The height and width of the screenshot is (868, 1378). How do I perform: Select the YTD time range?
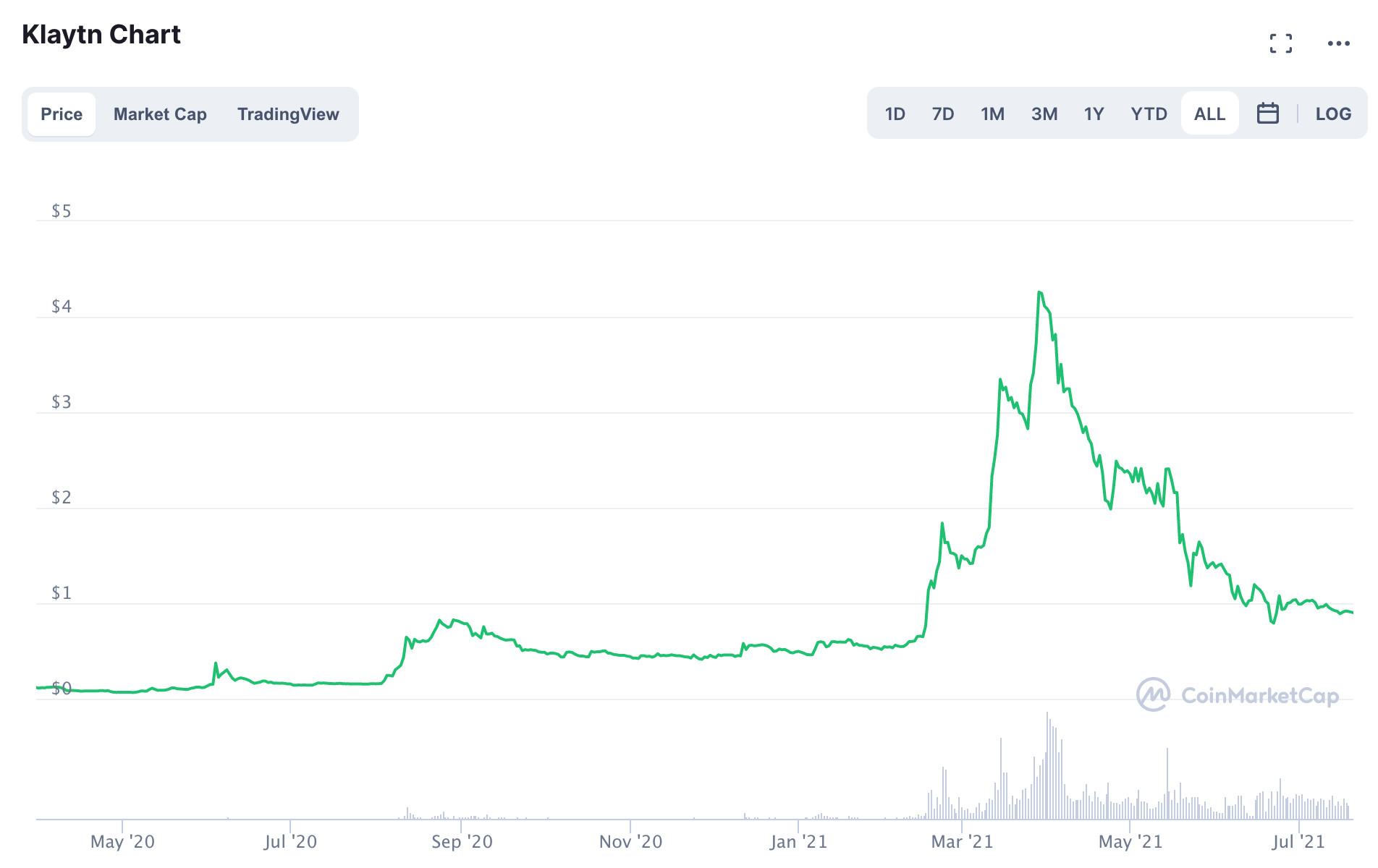tap(1149, 114)
